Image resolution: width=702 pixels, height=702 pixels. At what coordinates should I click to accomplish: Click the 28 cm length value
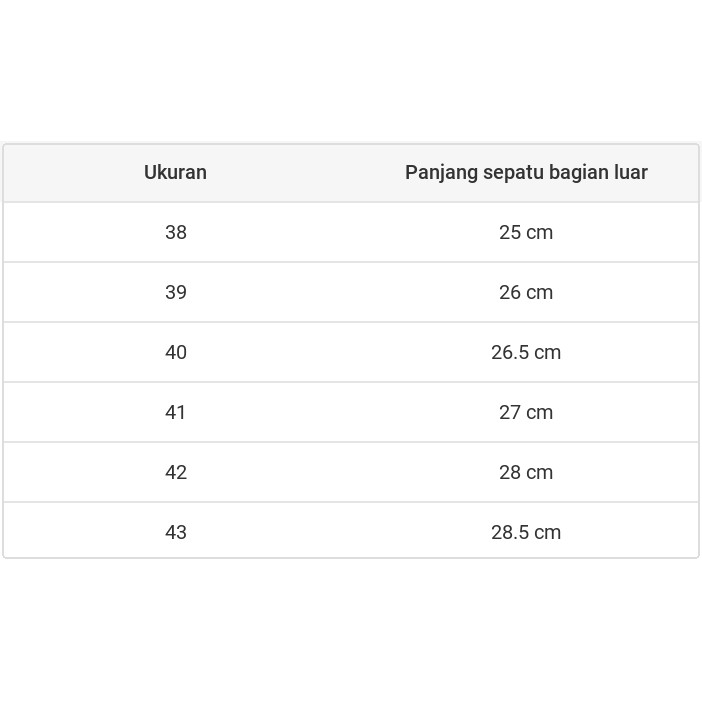[526, 472]
